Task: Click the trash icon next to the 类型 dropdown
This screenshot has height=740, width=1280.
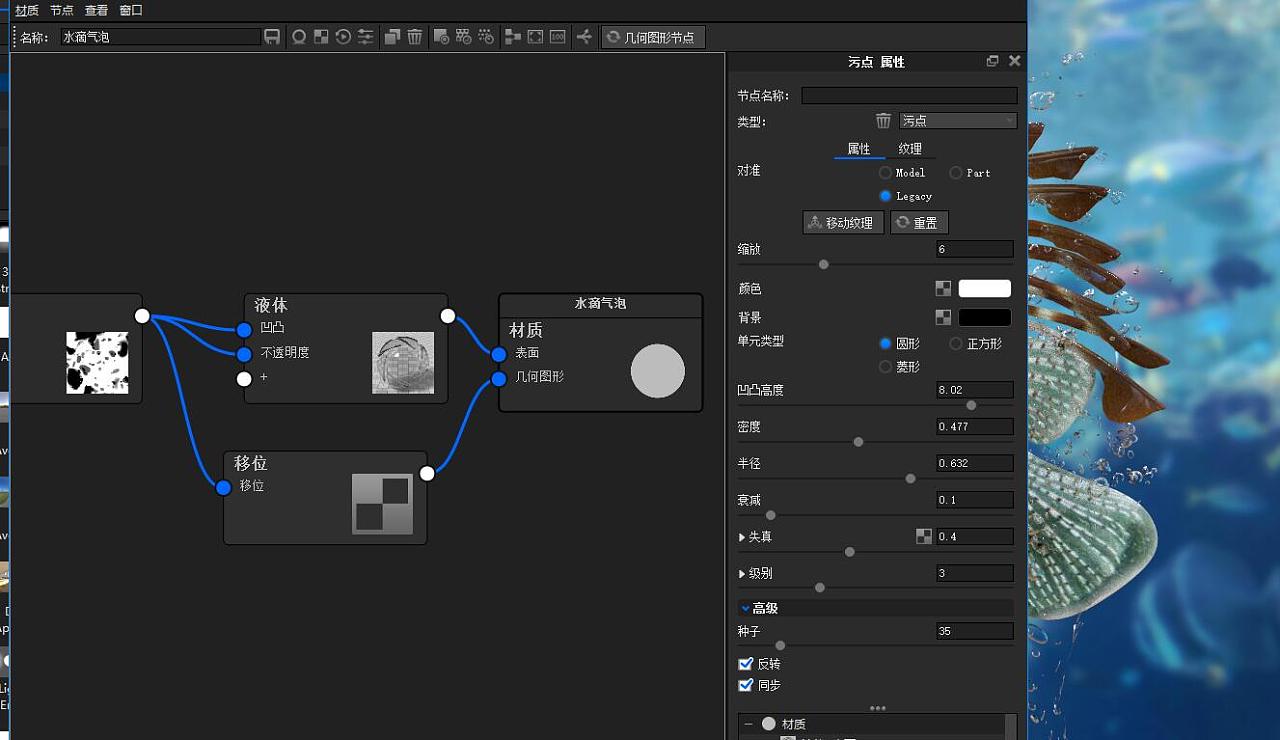Action: [x=883, y=121]
